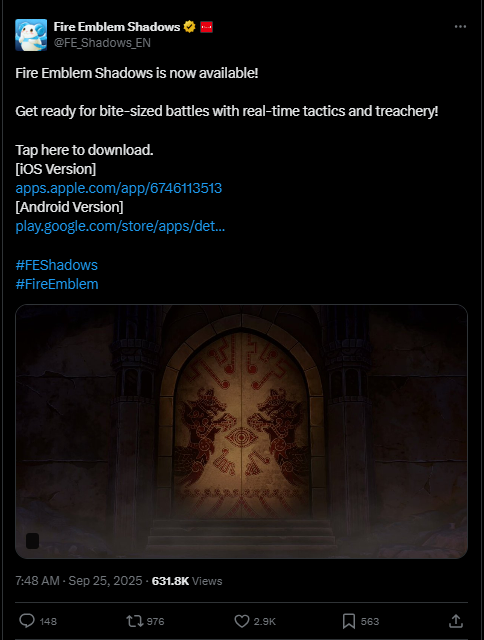Image resolution: width=484 pixels, height=640 pixels.
Task: Open the share upload icon
Action: click(455, 621)
